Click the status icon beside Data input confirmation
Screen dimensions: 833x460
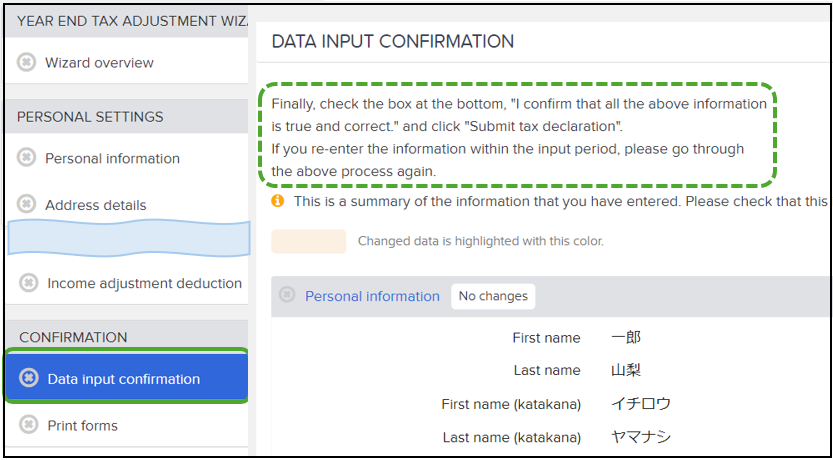tap(28, 378)
